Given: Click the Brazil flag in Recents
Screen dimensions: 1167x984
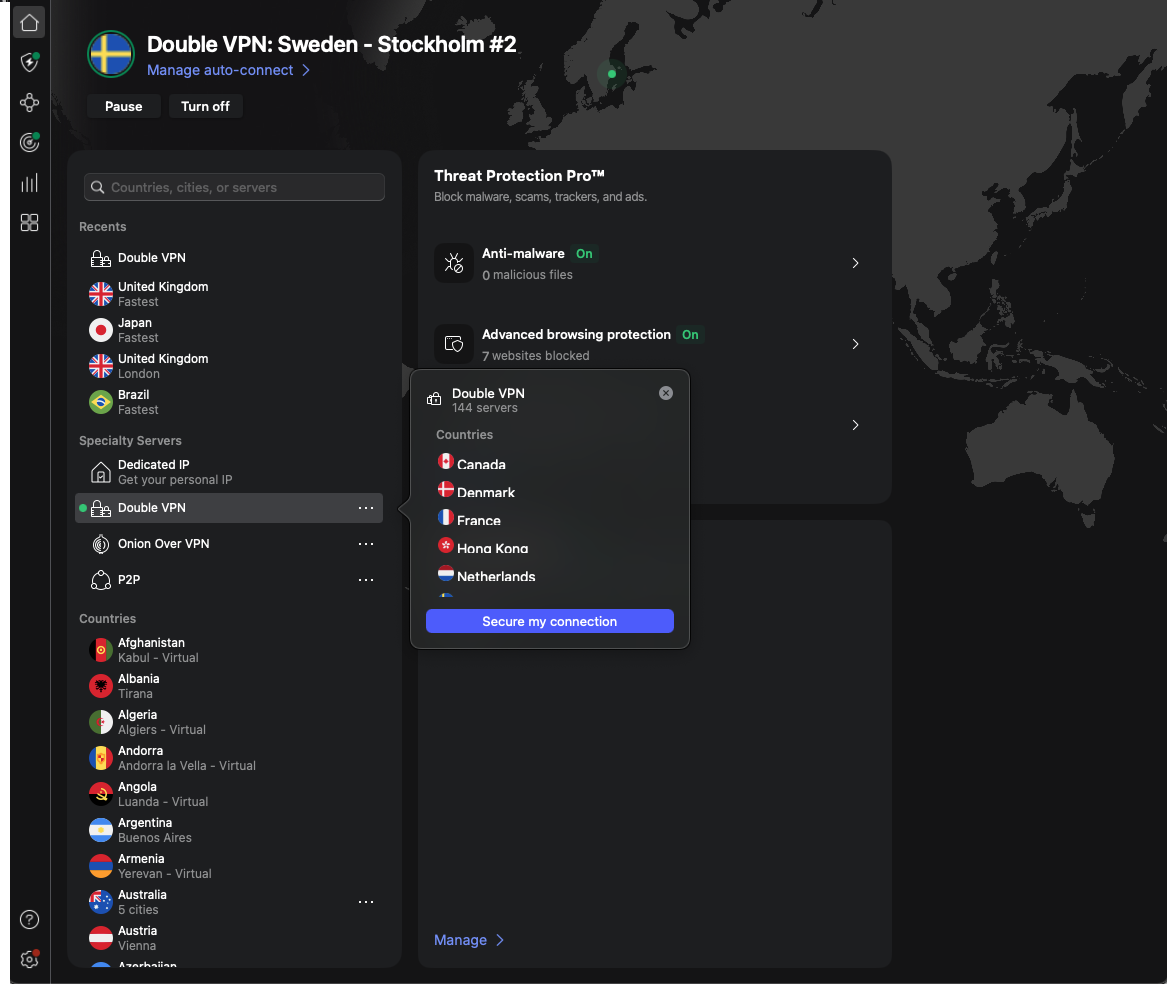Looking at the screenshot, I should click(100, 402).
